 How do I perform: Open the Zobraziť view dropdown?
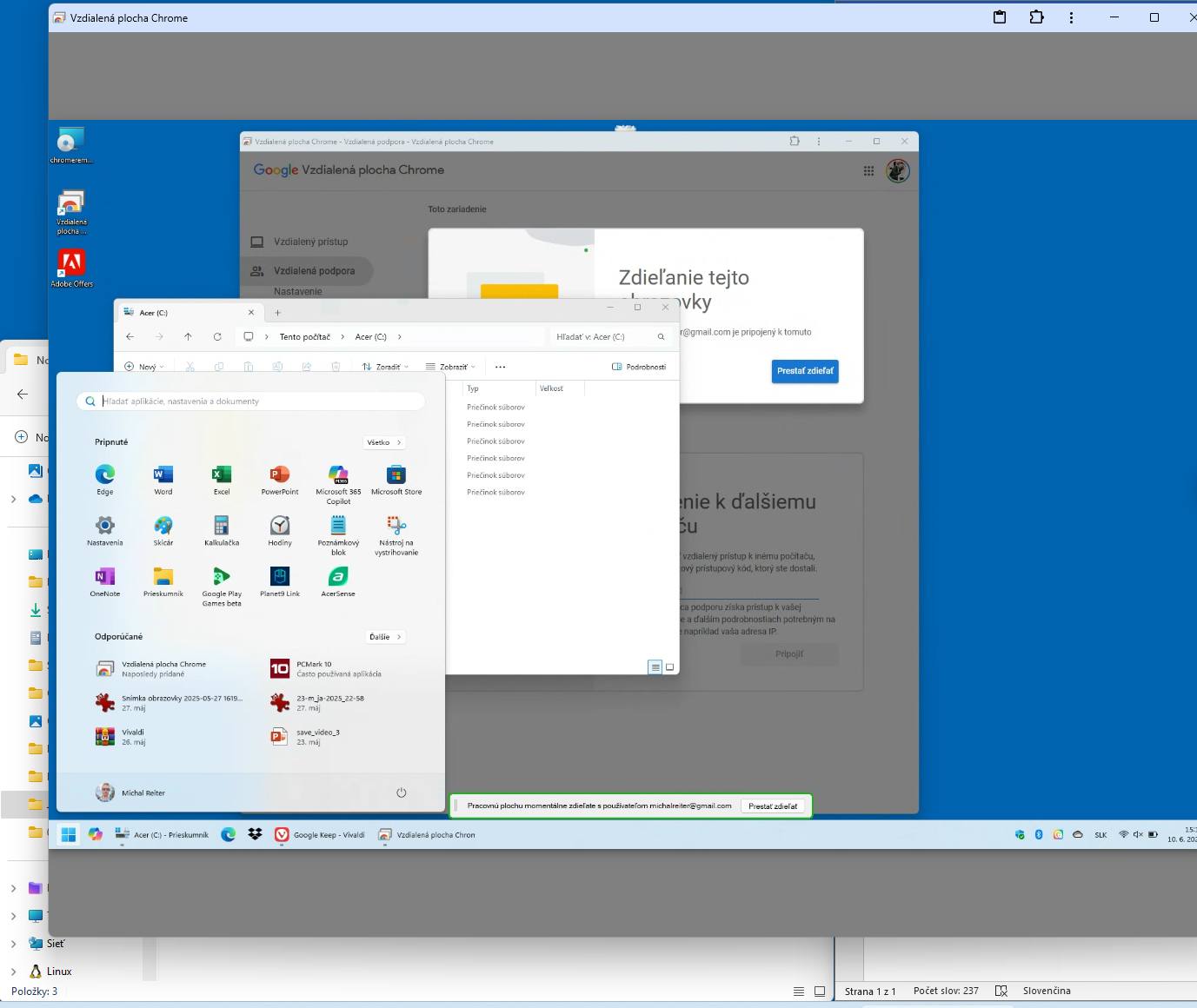(x=450, y=367)
